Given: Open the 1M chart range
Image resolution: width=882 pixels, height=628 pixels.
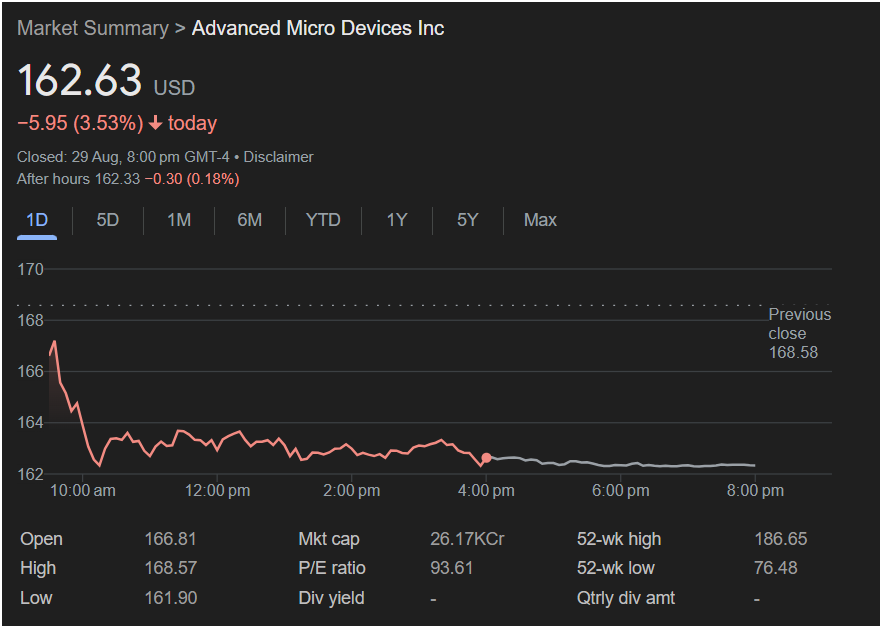Looking at the screenshot, I should 179,220.
